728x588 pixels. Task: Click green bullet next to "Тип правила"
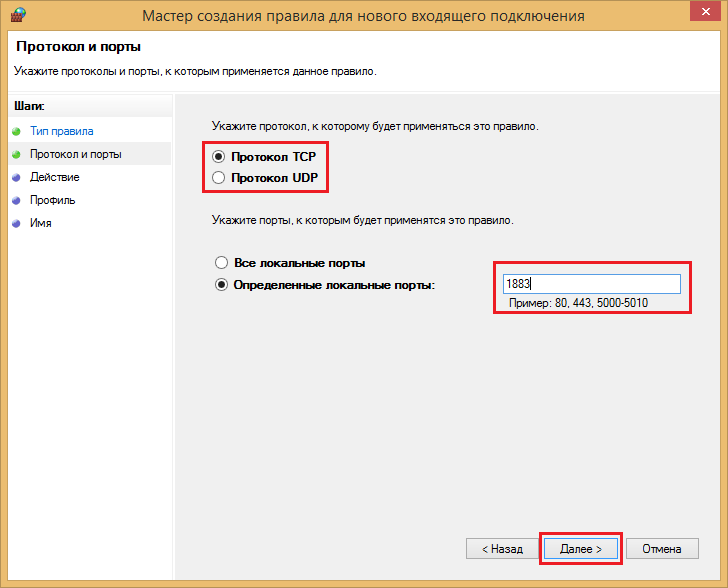pyautogui.click(x=16, y=131)
